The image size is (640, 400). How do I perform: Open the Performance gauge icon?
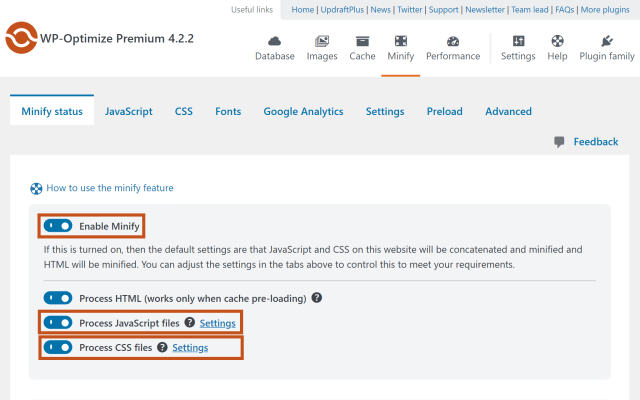(x=453, y=41)
